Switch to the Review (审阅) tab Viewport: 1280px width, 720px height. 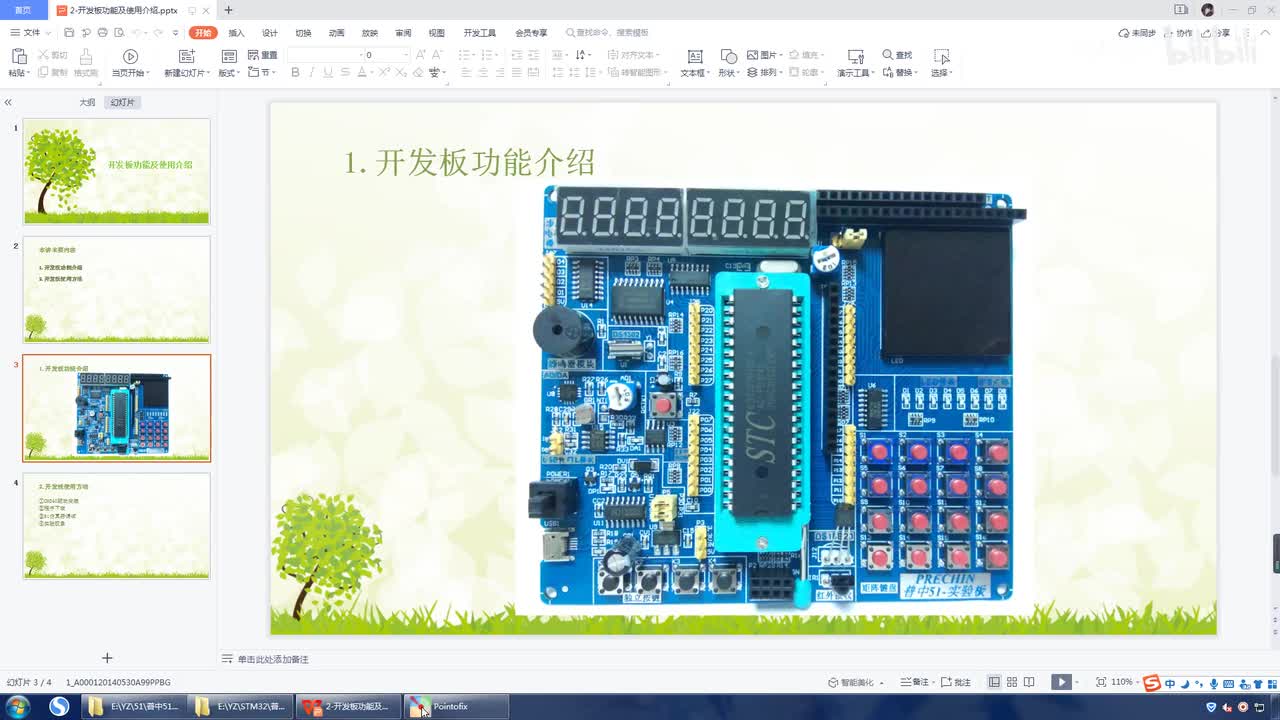(403, 33)
